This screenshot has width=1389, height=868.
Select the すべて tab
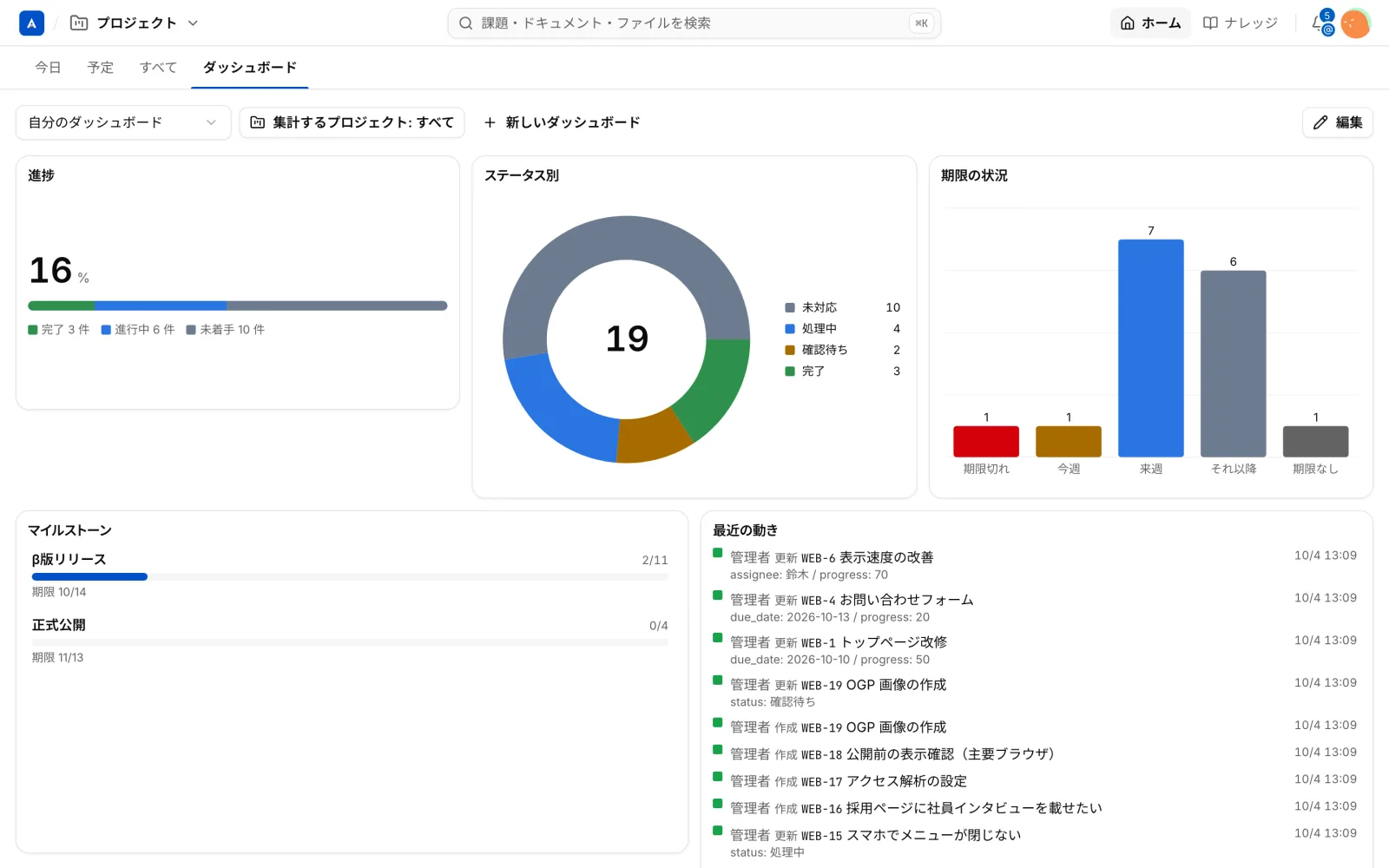(158, 68)
